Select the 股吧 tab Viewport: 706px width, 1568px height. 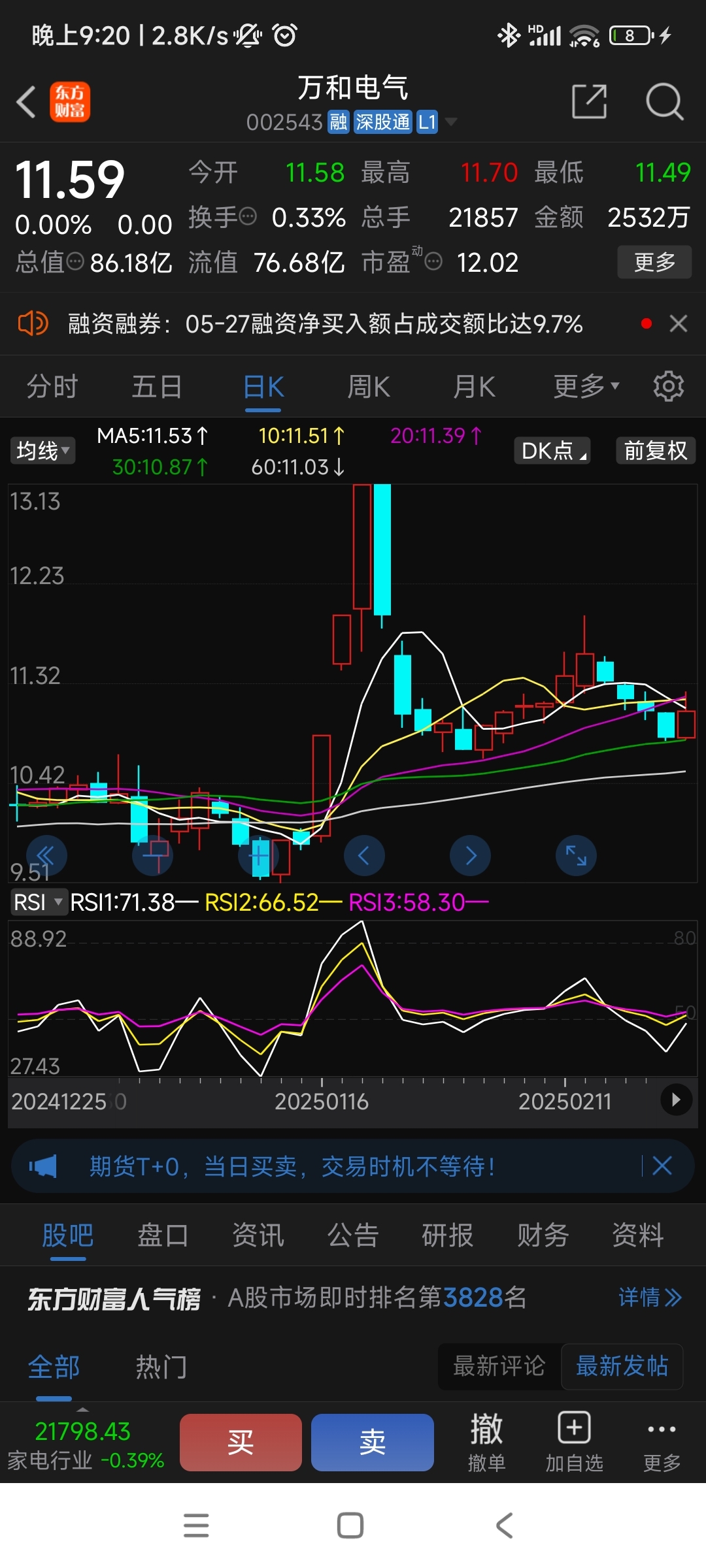pyautogui.click(x=68, y=1235)
